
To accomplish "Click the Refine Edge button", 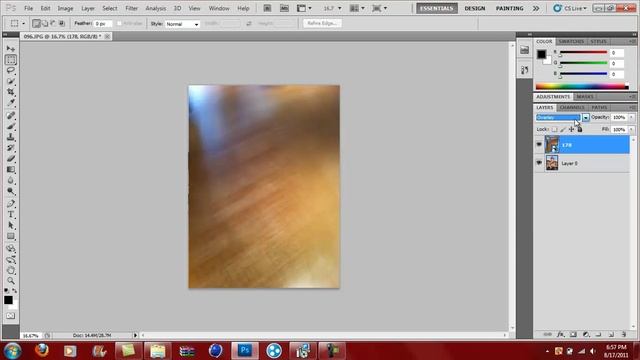I will 322,23.
